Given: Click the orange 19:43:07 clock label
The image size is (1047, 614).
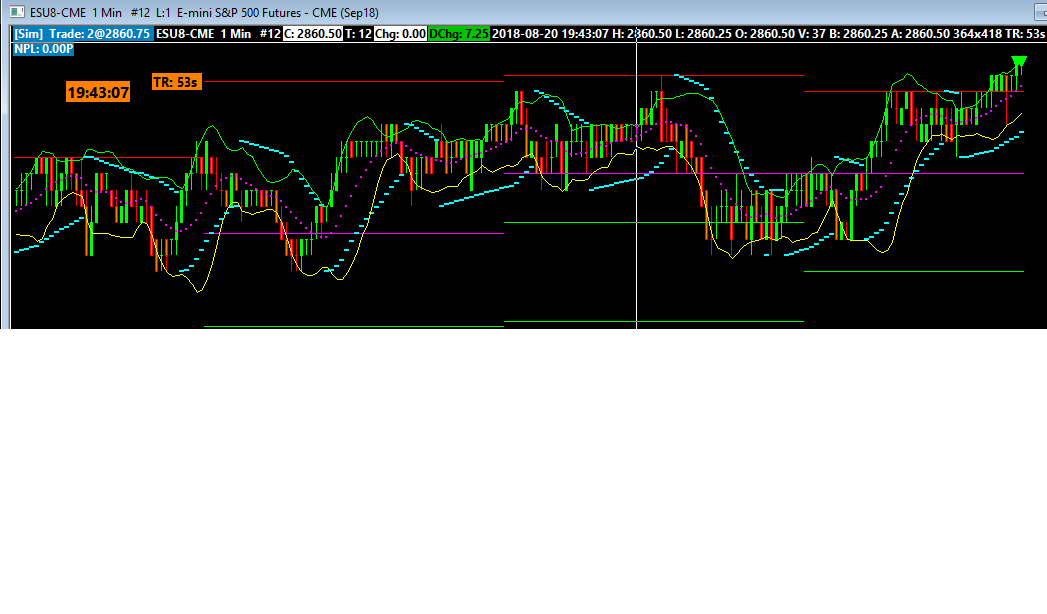Looking at the screenshot, I should (98, 92).
